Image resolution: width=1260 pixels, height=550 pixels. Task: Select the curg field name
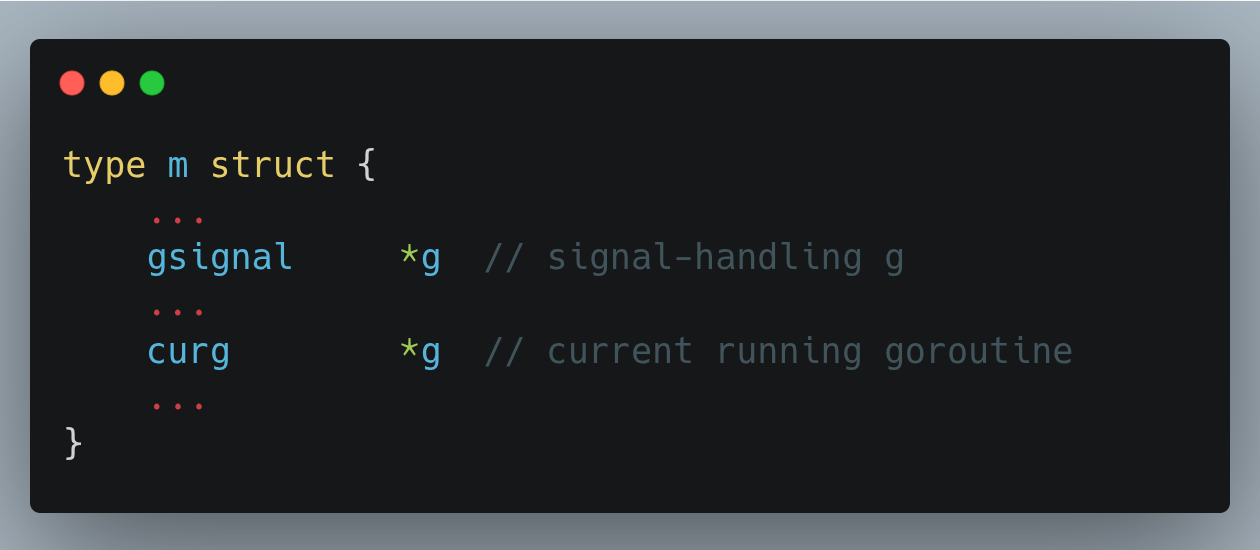(x=189, y=351)
